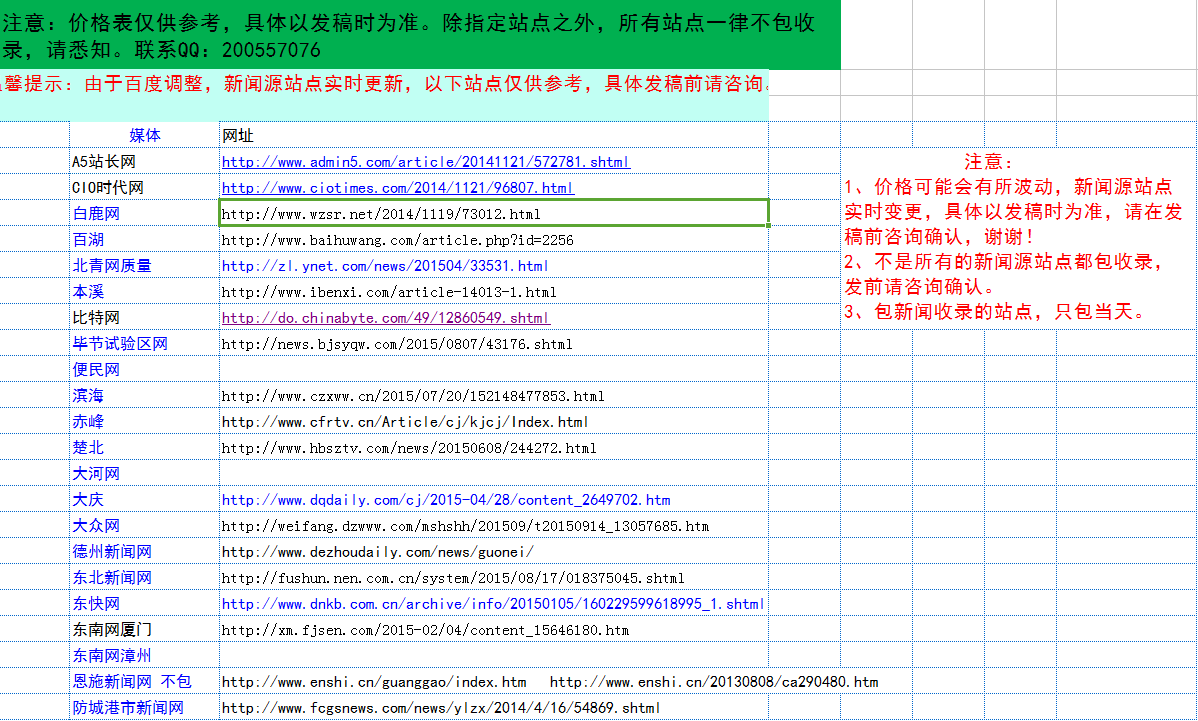
Task: Select the xm.fjsen.com URL cell
Action: pos(494,630)
